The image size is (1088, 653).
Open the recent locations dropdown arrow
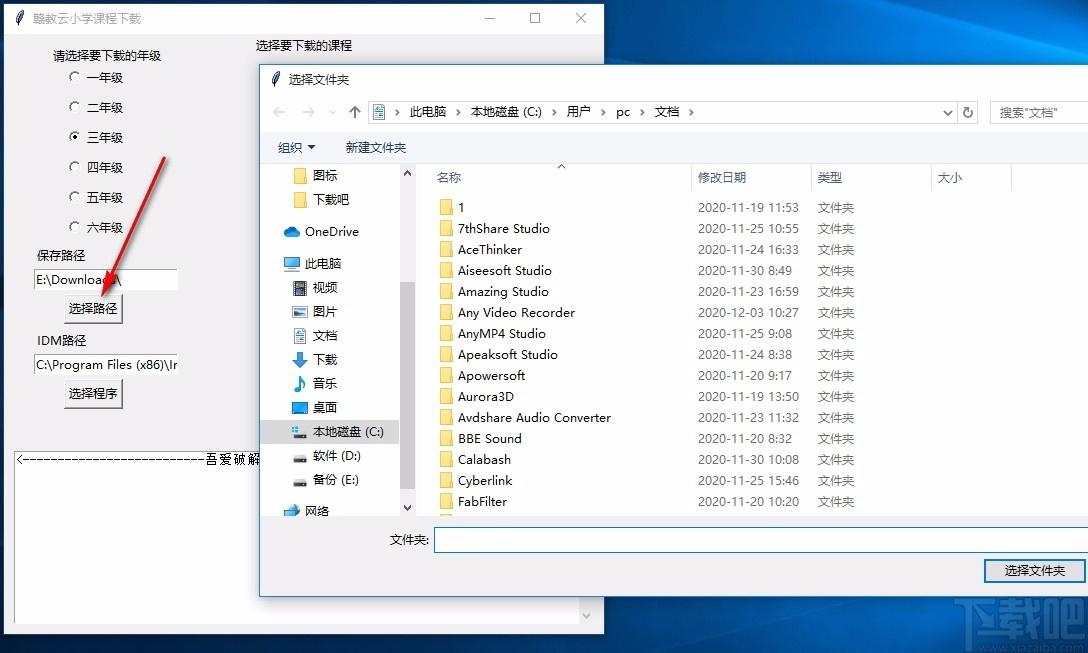pyautogui.click(x=332, y=112)
